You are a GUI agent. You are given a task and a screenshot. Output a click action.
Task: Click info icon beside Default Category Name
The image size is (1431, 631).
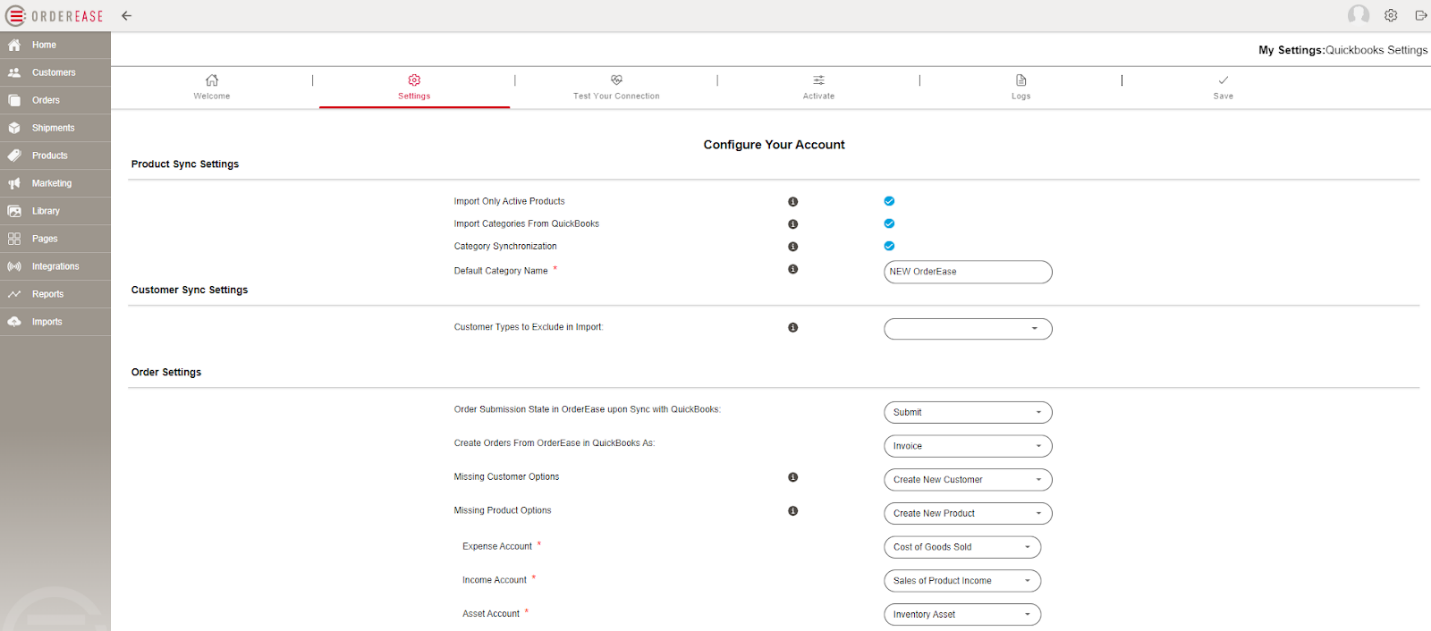793,269
